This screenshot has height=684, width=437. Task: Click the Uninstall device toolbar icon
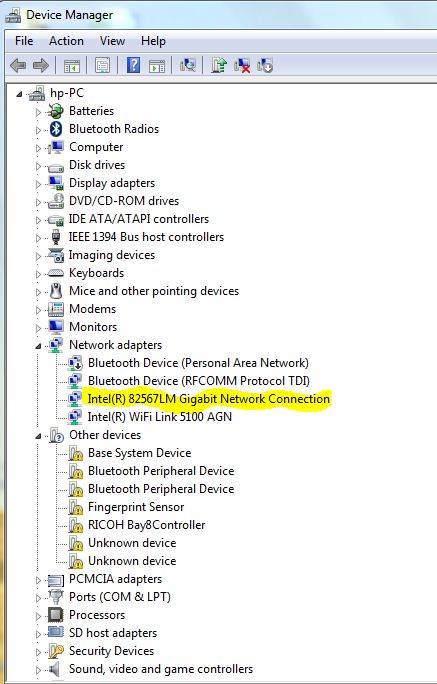click(242, 65)
